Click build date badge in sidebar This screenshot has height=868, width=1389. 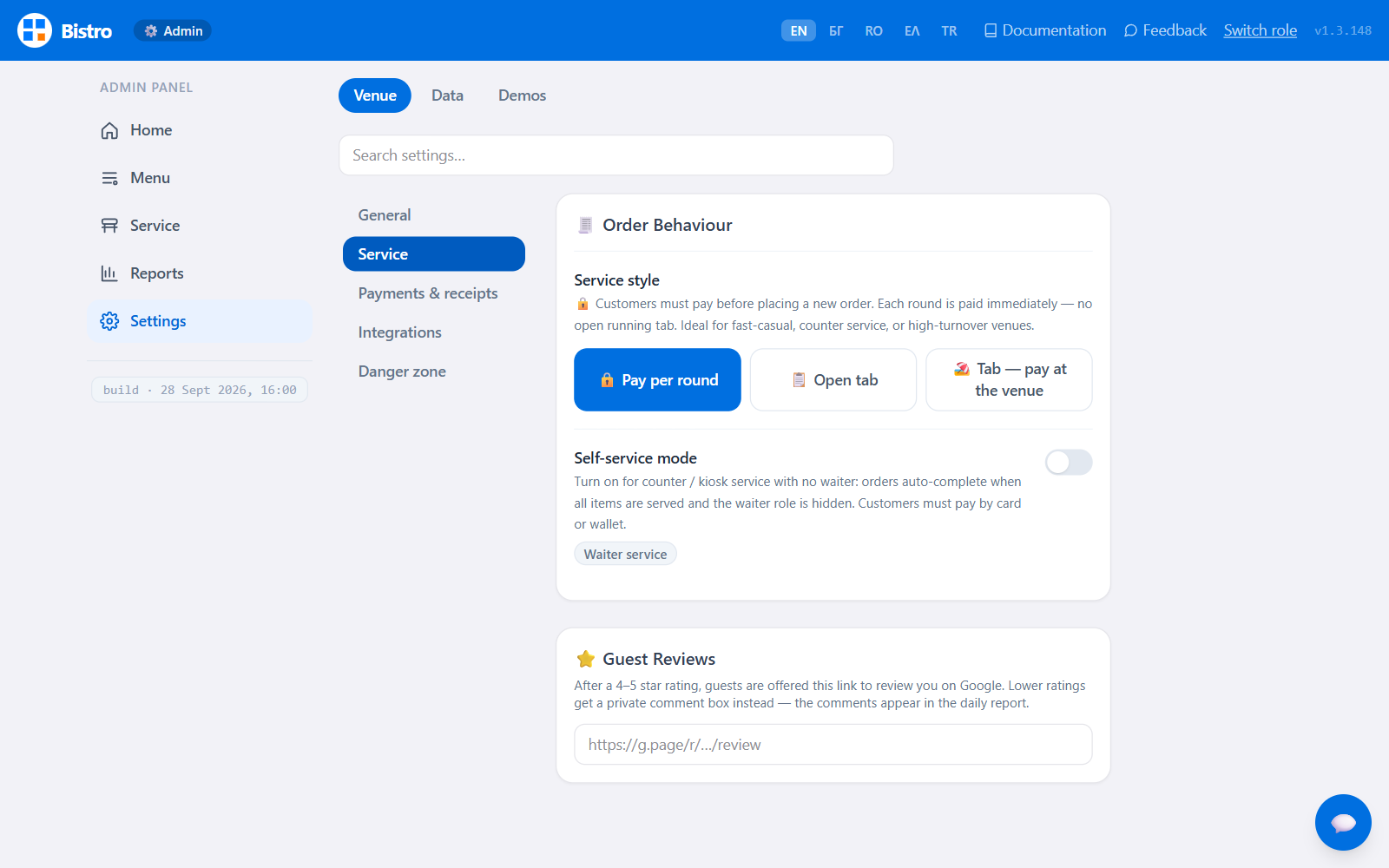(200, 390)
